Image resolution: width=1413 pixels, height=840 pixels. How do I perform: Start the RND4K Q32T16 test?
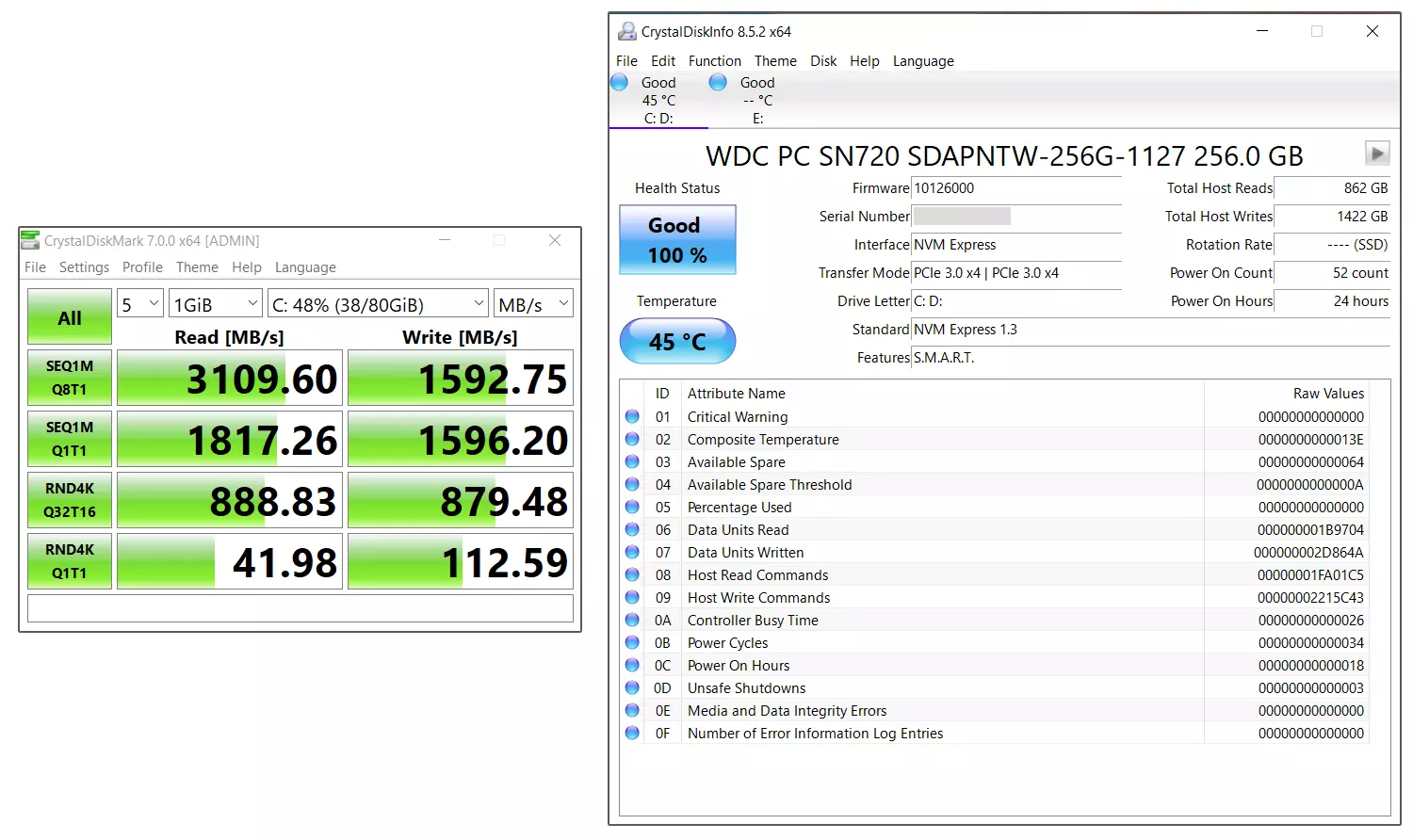pyautogui.click(x=70, y=500)
